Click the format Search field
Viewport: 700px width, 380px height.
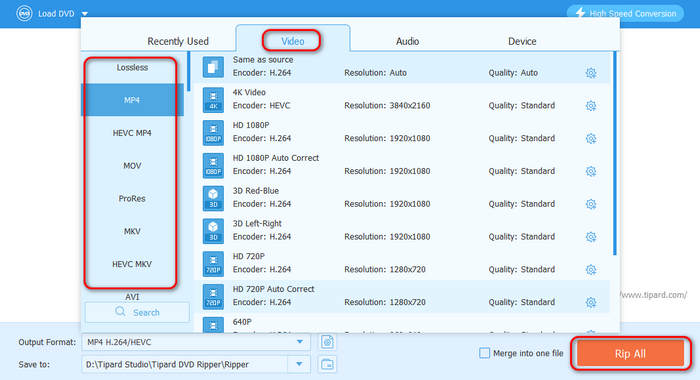(x=137, y=312)
